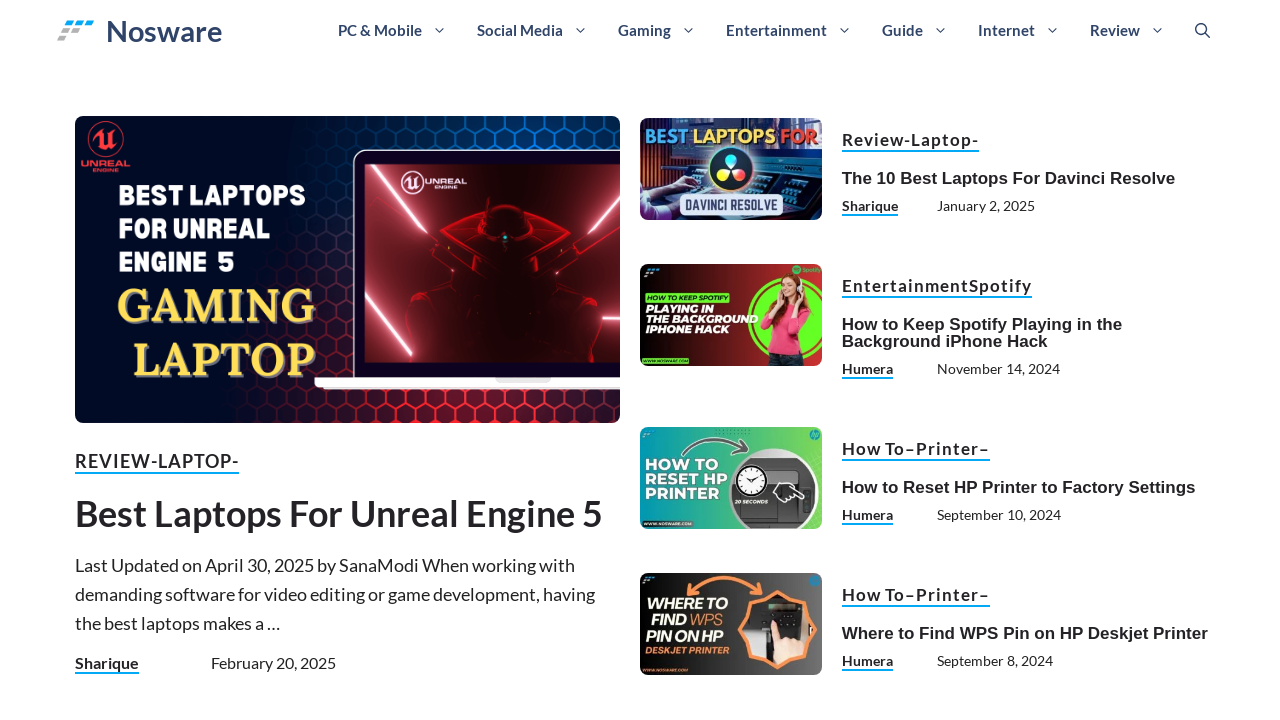Open the PC & Mobile menu
The height and width of the screenshot is (720, 1280).
pos(380,30)
